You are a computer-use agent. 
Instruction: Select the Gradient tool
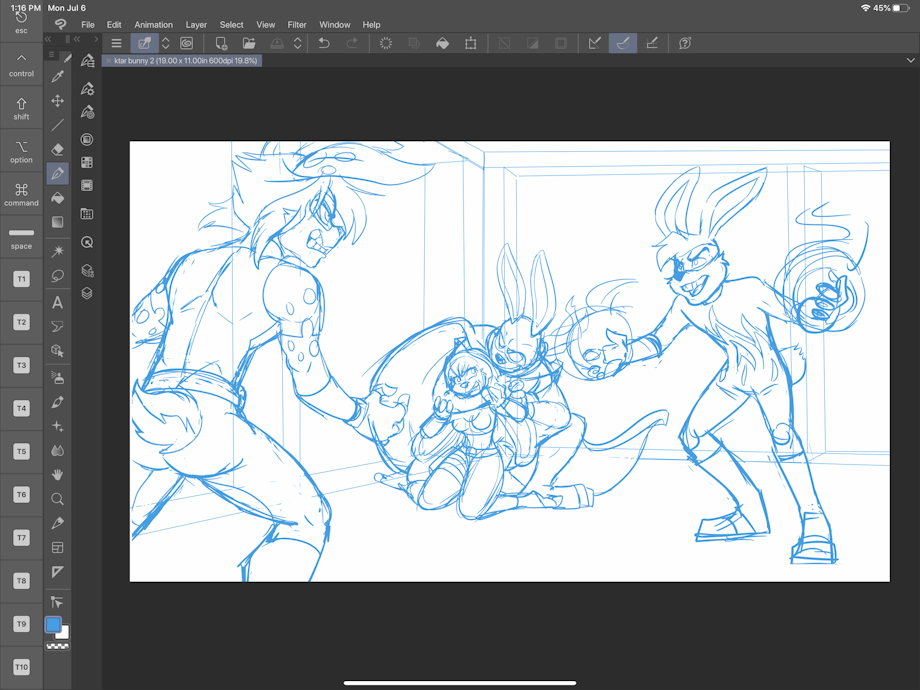(x=58, y=222)
